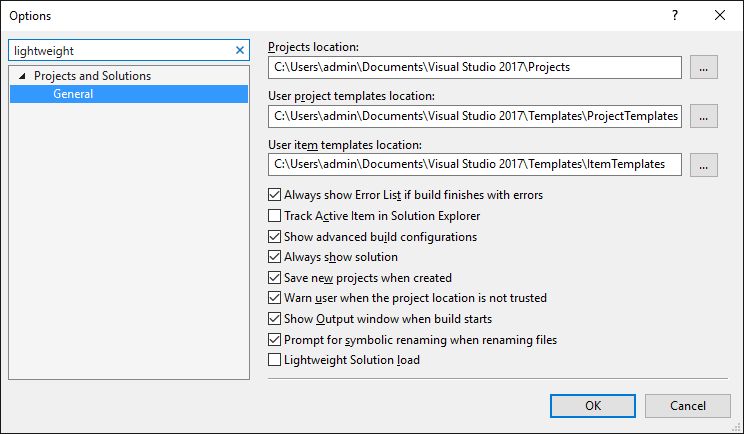
Task: Select the Projects and Solutions category
Action: [x=92, y=76]
